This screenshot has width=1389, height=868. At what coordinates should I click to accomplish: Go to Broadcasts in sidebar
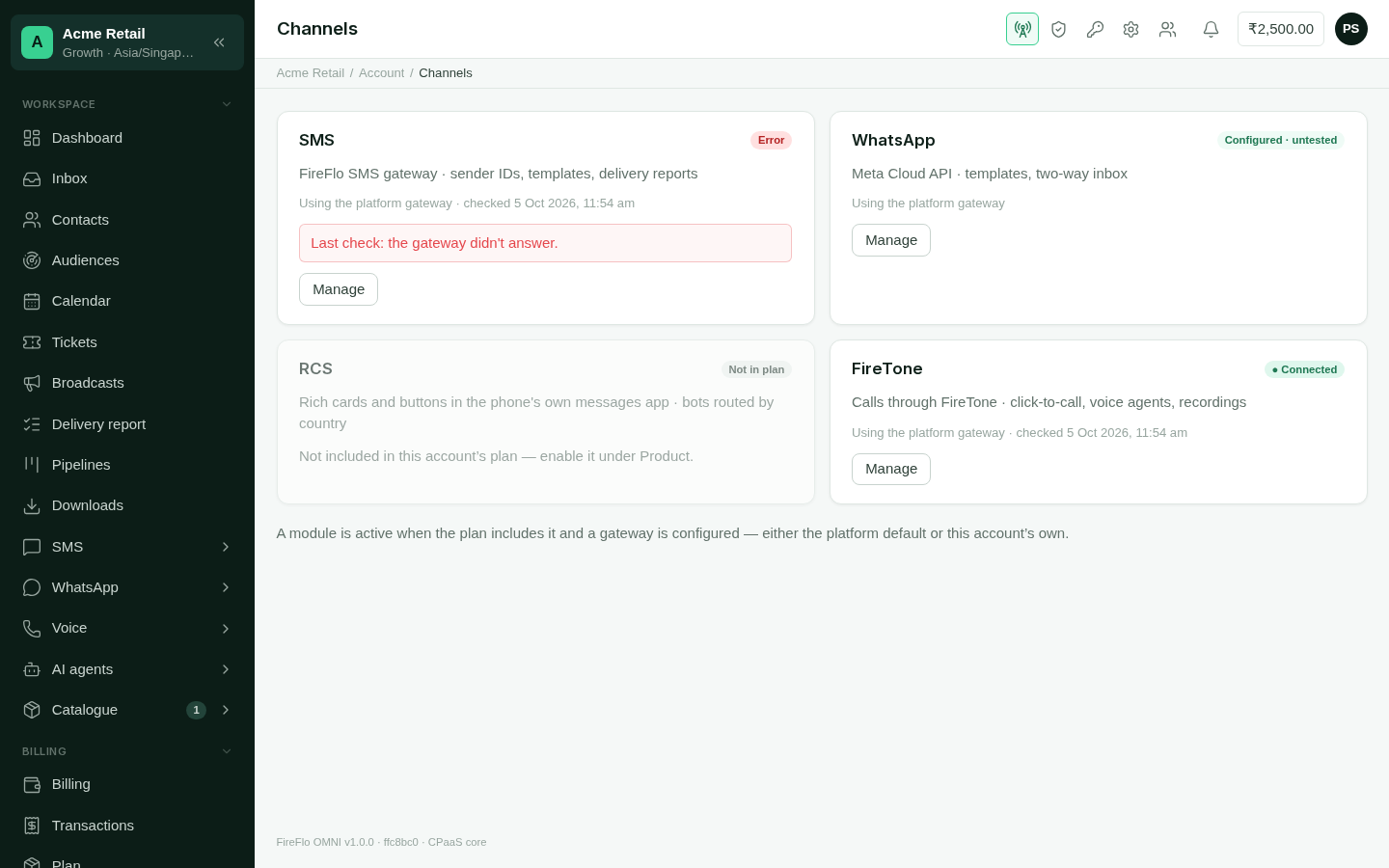pyautogui.click(x=127, y=383)
